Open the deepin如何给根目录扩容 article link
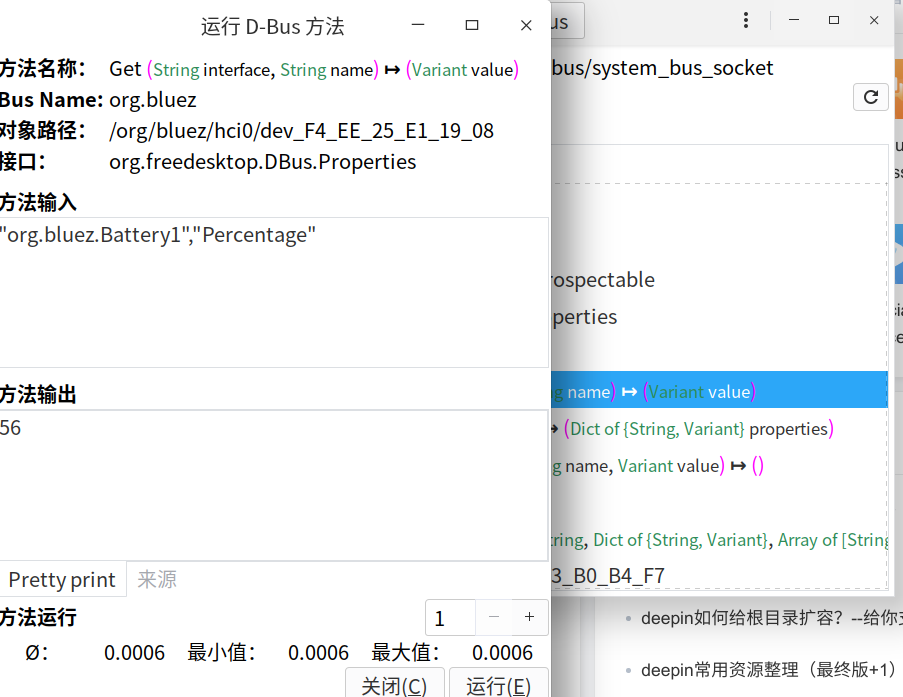The width and height of the screenshot is (903, 697). [760, 618]
